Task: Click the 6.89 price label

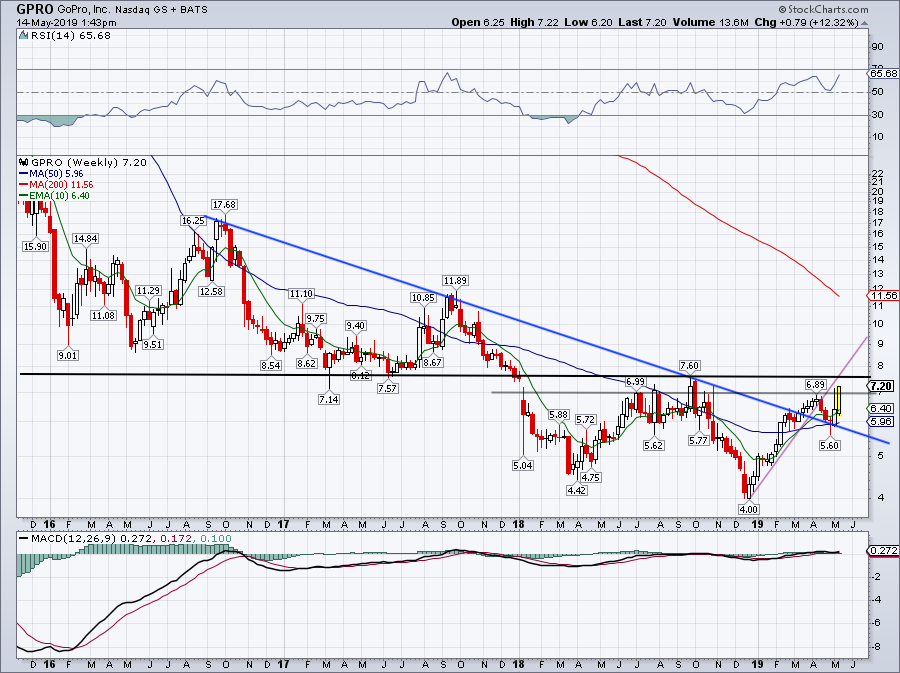Action: pyautogui.click(x=816, y=384)
